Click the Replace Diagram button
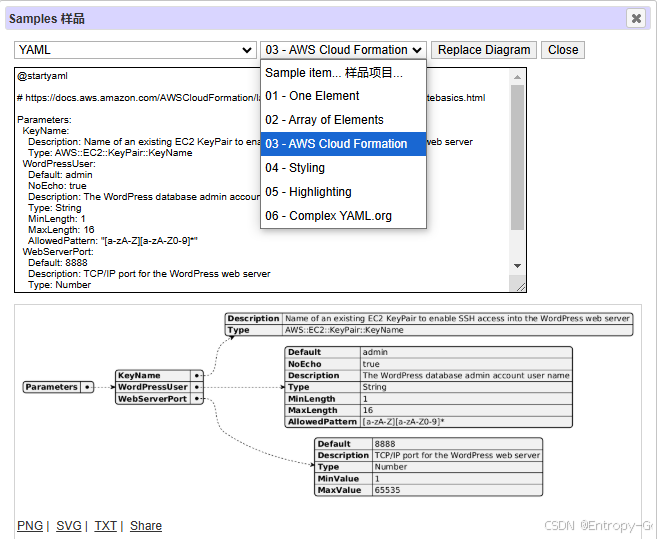Image resolution: width=657 pixels, height=539 pixels. click(484, 50)
